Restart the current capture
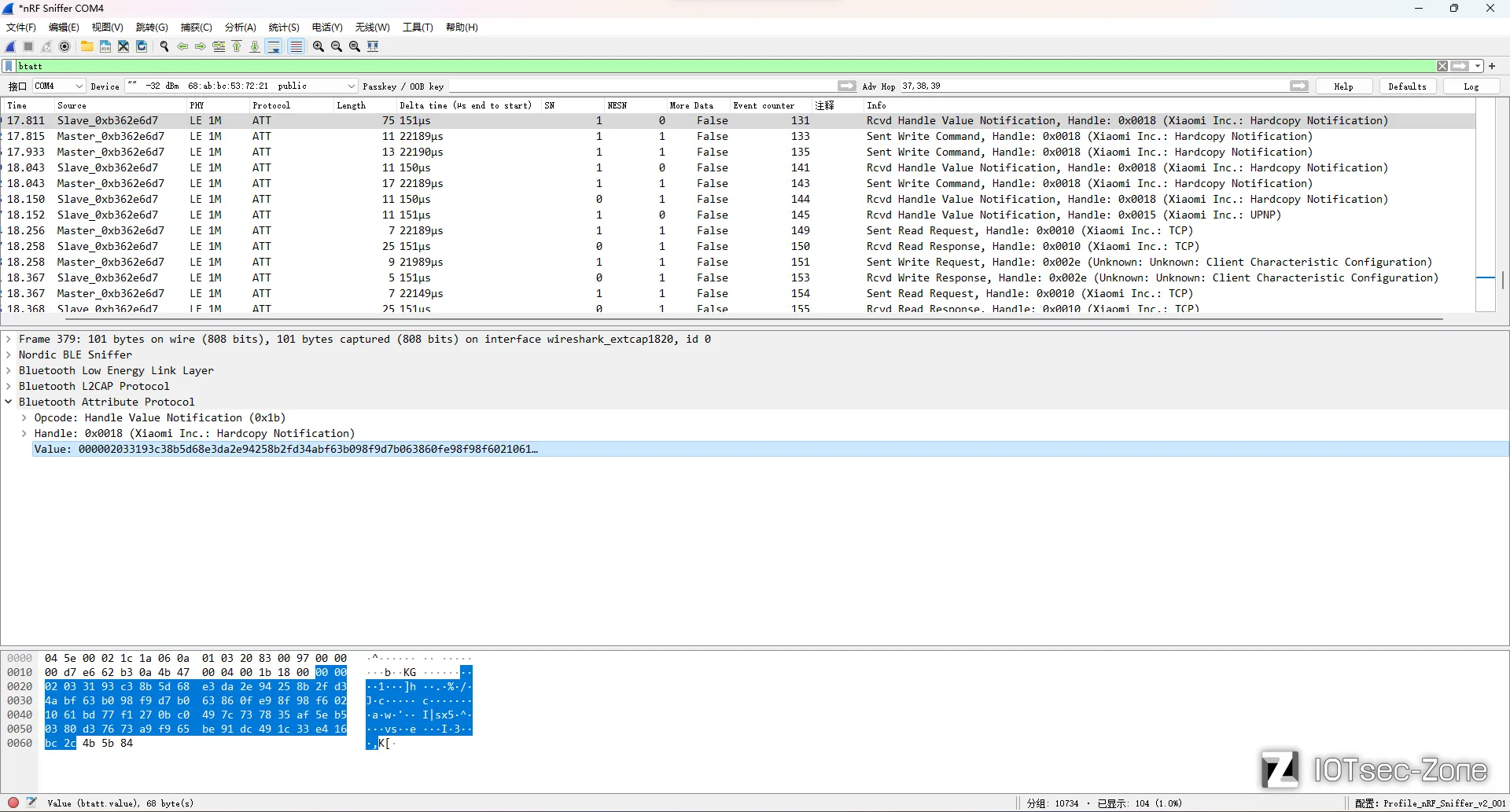Viewport: 1510px width, 812px height. coord(47,46)
